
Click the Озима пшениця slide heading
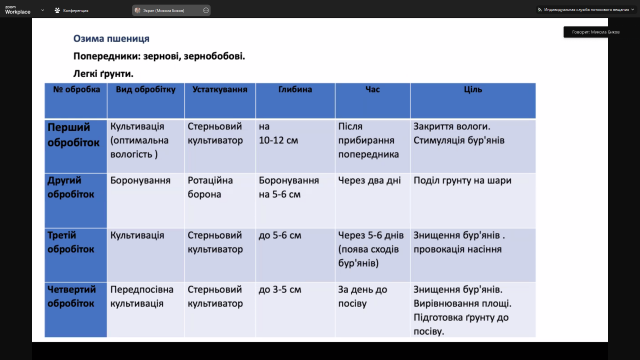tap(111, 38)
